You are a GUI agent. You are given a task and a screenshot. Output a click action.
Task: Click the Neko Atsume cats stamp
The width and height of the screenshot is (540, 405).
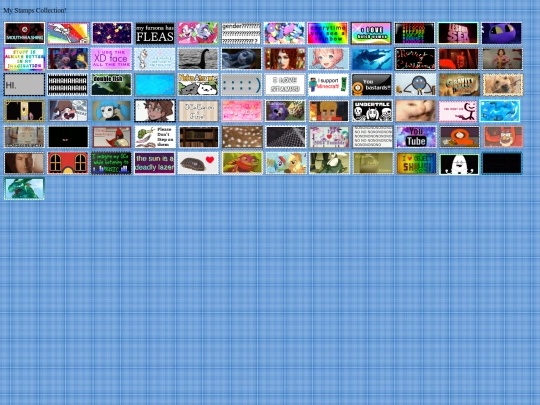(x=198, y=85)
